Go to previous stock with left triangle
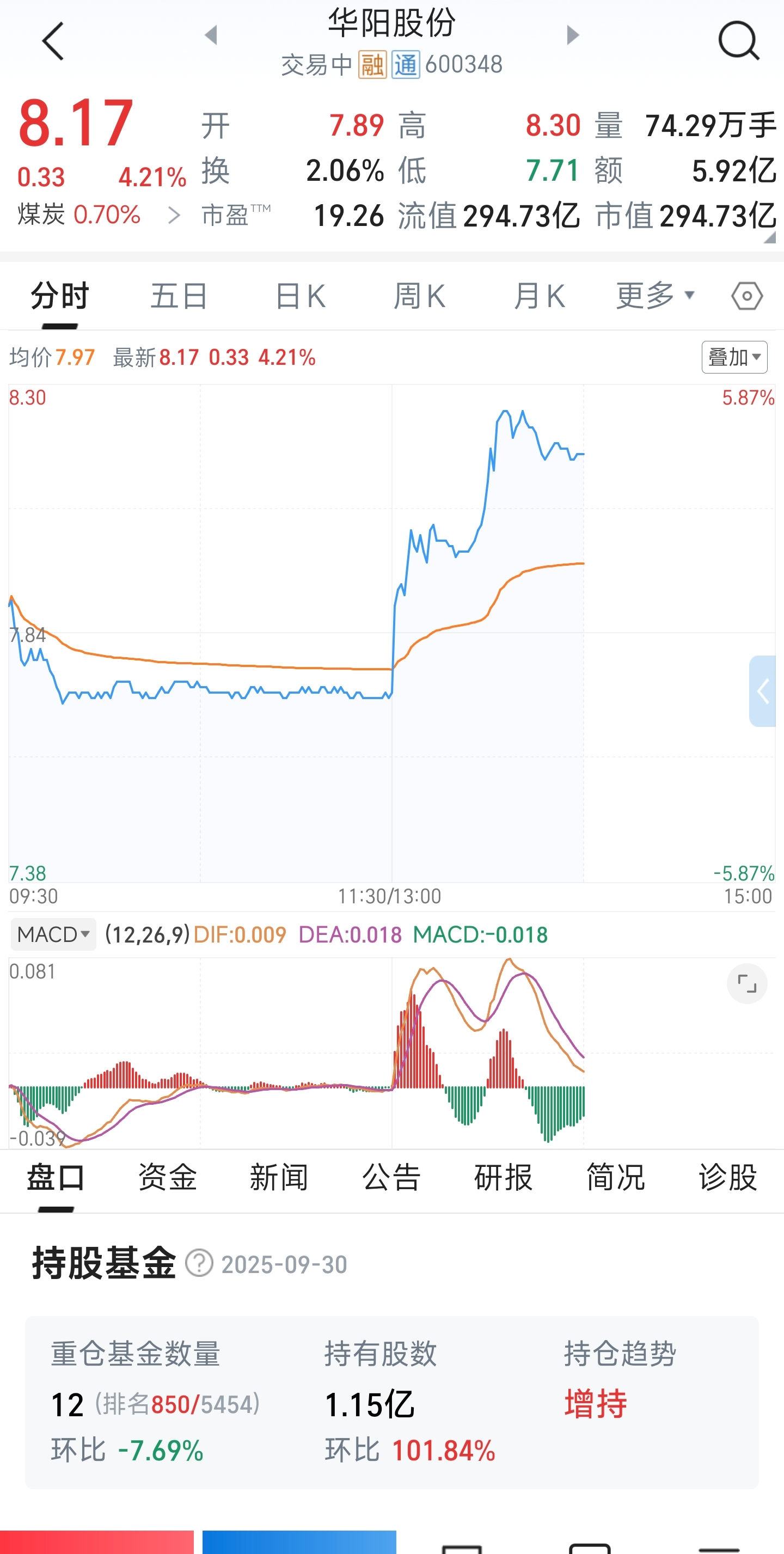 (x=211, y=35)
